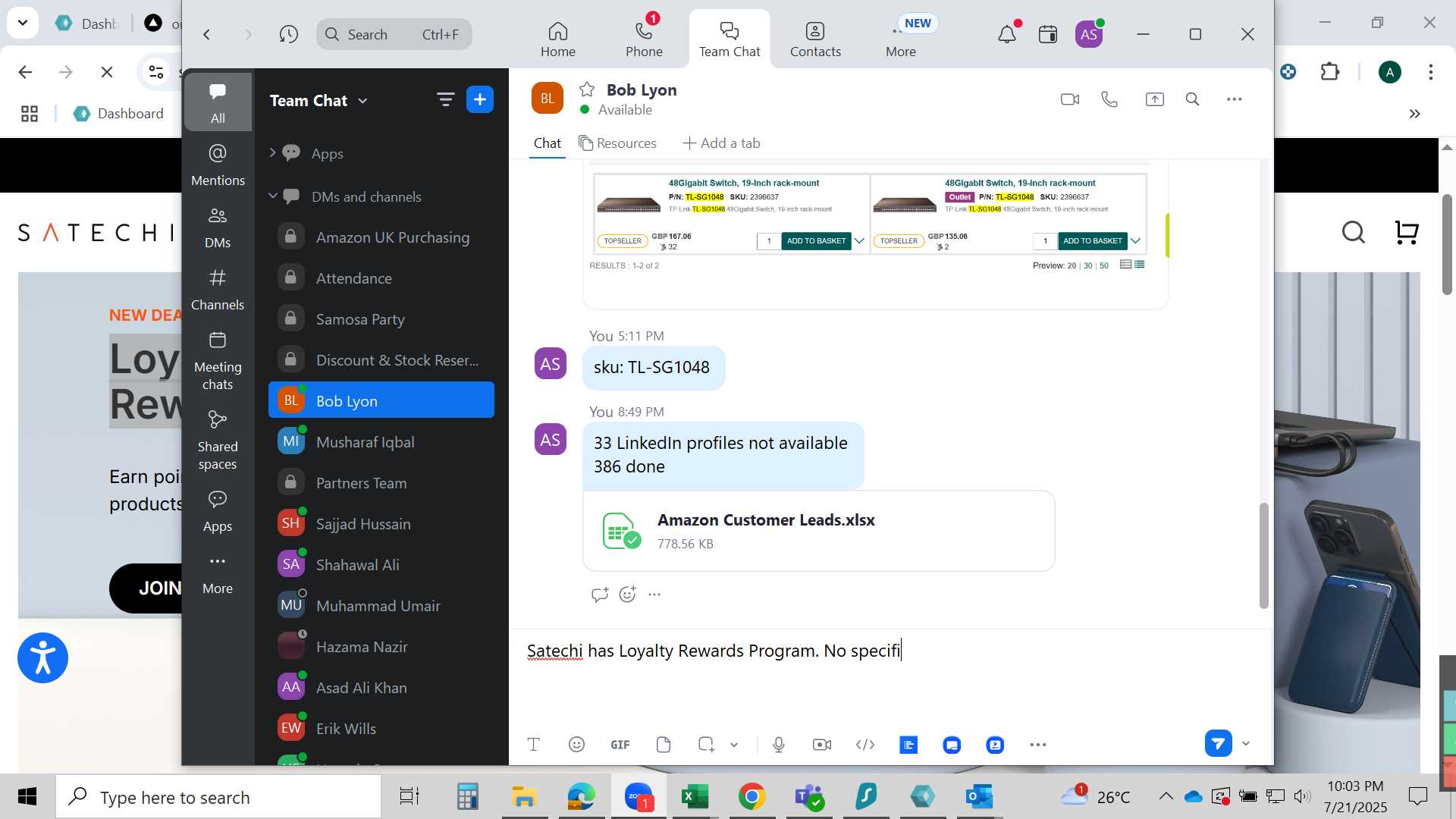Open the Phone tab
This screenshot has height=819, width=1456.
[x=644, y=39]
